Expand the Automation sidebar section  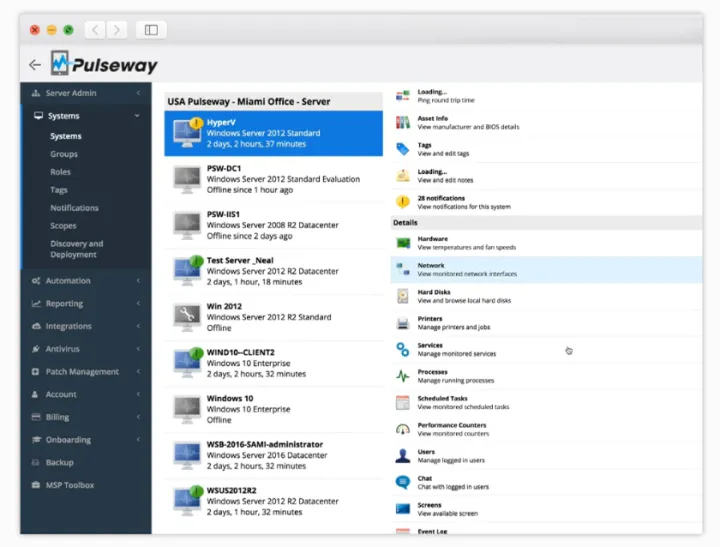[x=85, y=281]
